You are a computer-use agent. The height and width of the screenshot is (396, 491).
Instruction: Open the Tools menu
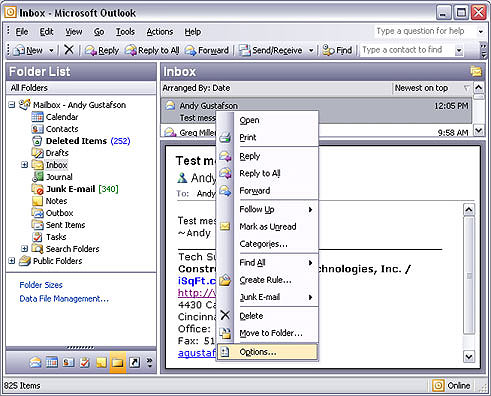tap(125, 32)
